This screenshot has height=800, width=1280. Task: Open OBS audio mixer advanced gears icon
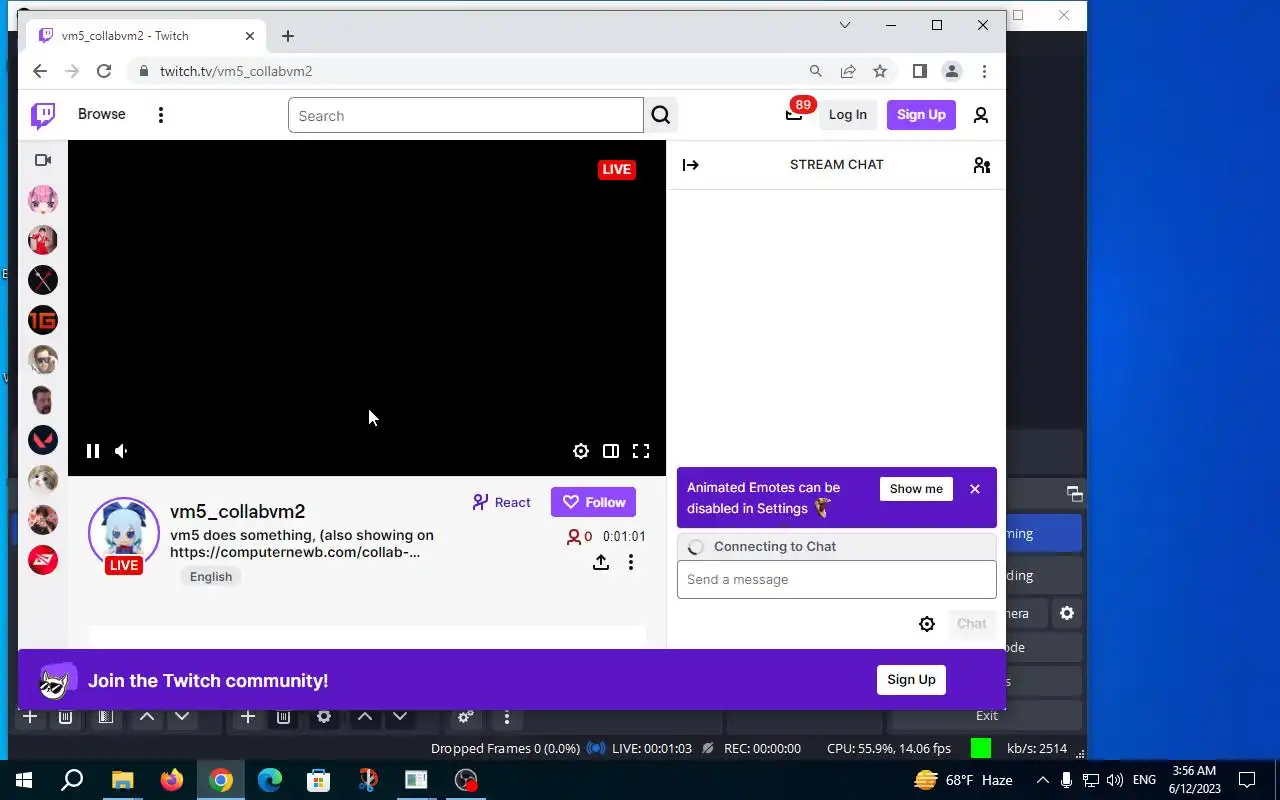click(465, 717)
